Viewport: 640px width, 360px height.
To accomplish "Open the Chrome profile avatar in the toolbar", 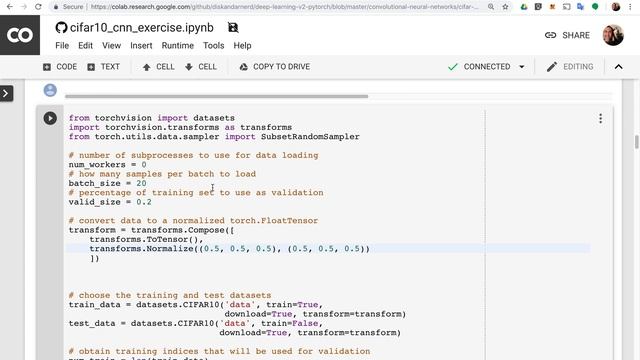I will point(616,7).
